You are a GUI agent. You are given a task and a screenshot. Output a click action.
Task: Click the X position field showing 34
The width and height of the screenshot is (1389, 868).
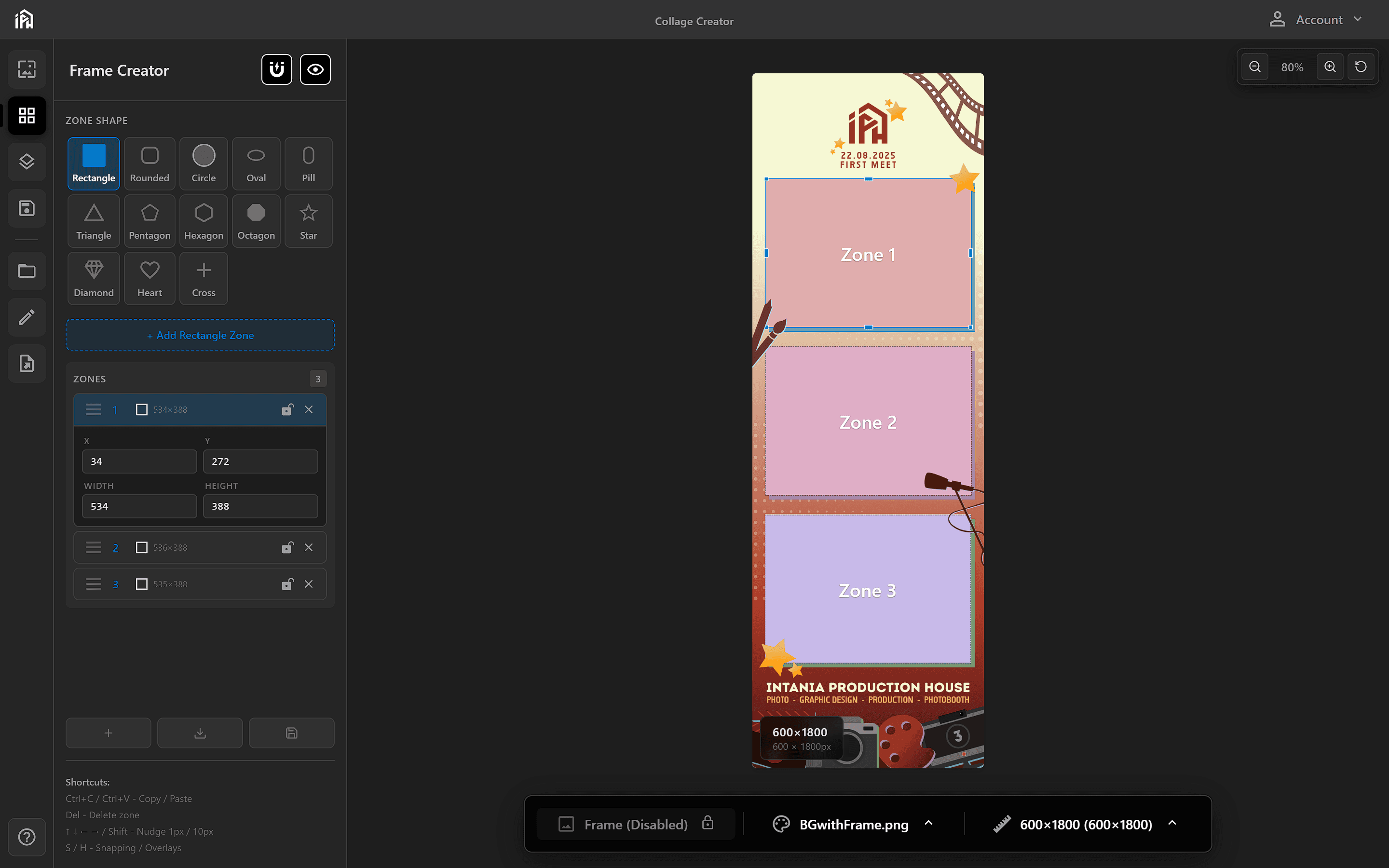point(139,461)
